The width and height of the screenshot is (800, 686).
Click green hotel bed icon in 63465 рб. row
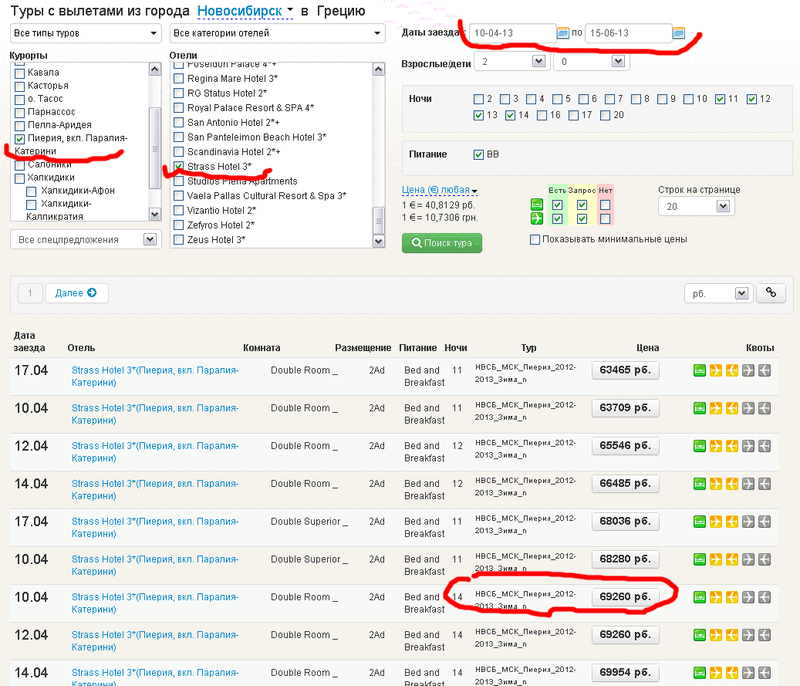click(699, 370)
